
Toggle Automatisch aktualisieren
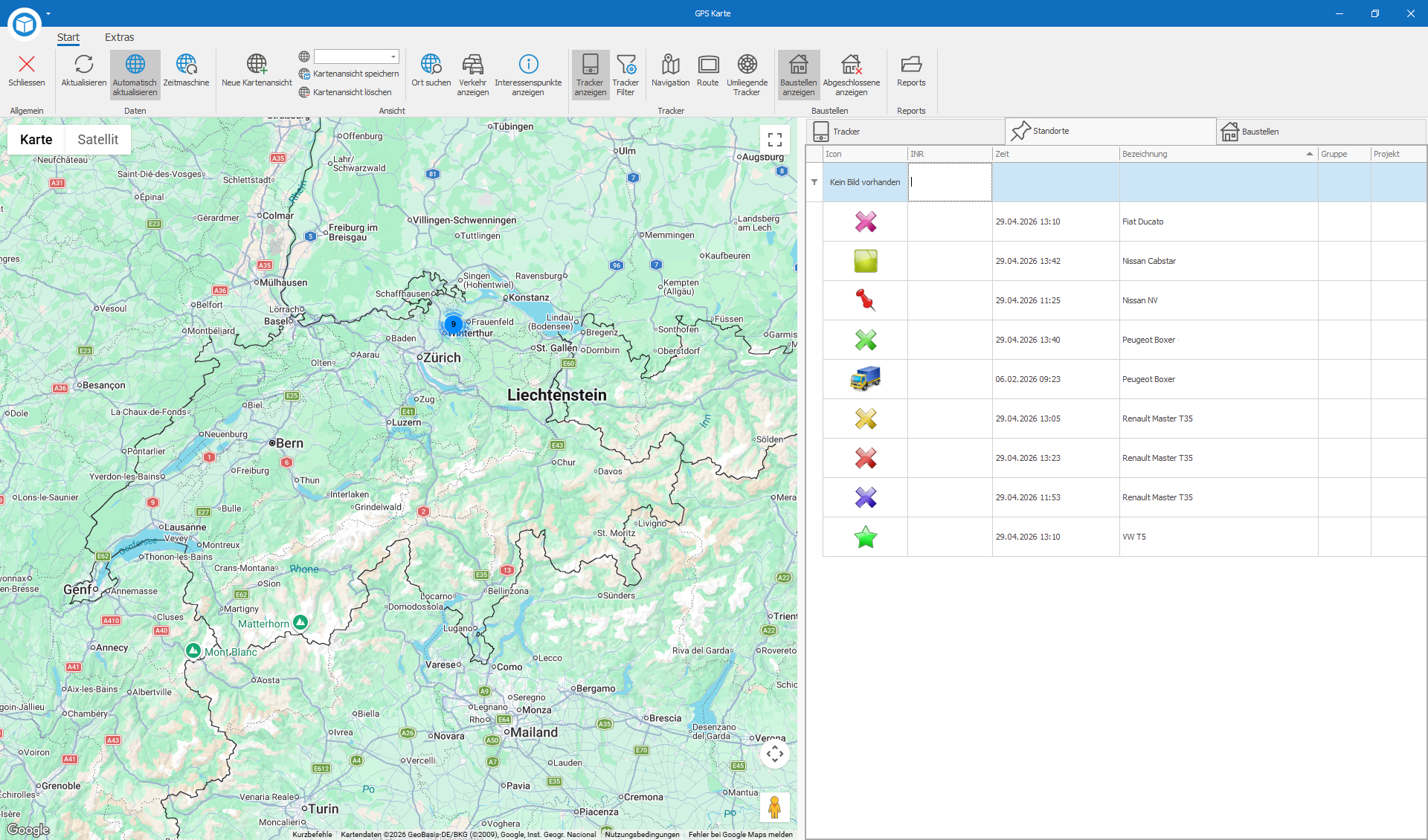coord(135,74)
